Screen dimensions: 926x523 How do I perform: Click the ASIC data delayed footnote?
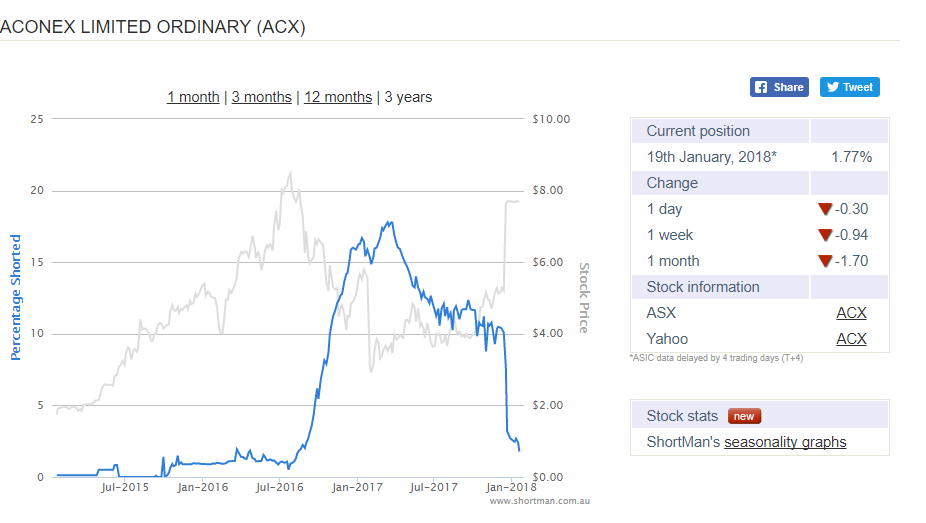point(716,358)
